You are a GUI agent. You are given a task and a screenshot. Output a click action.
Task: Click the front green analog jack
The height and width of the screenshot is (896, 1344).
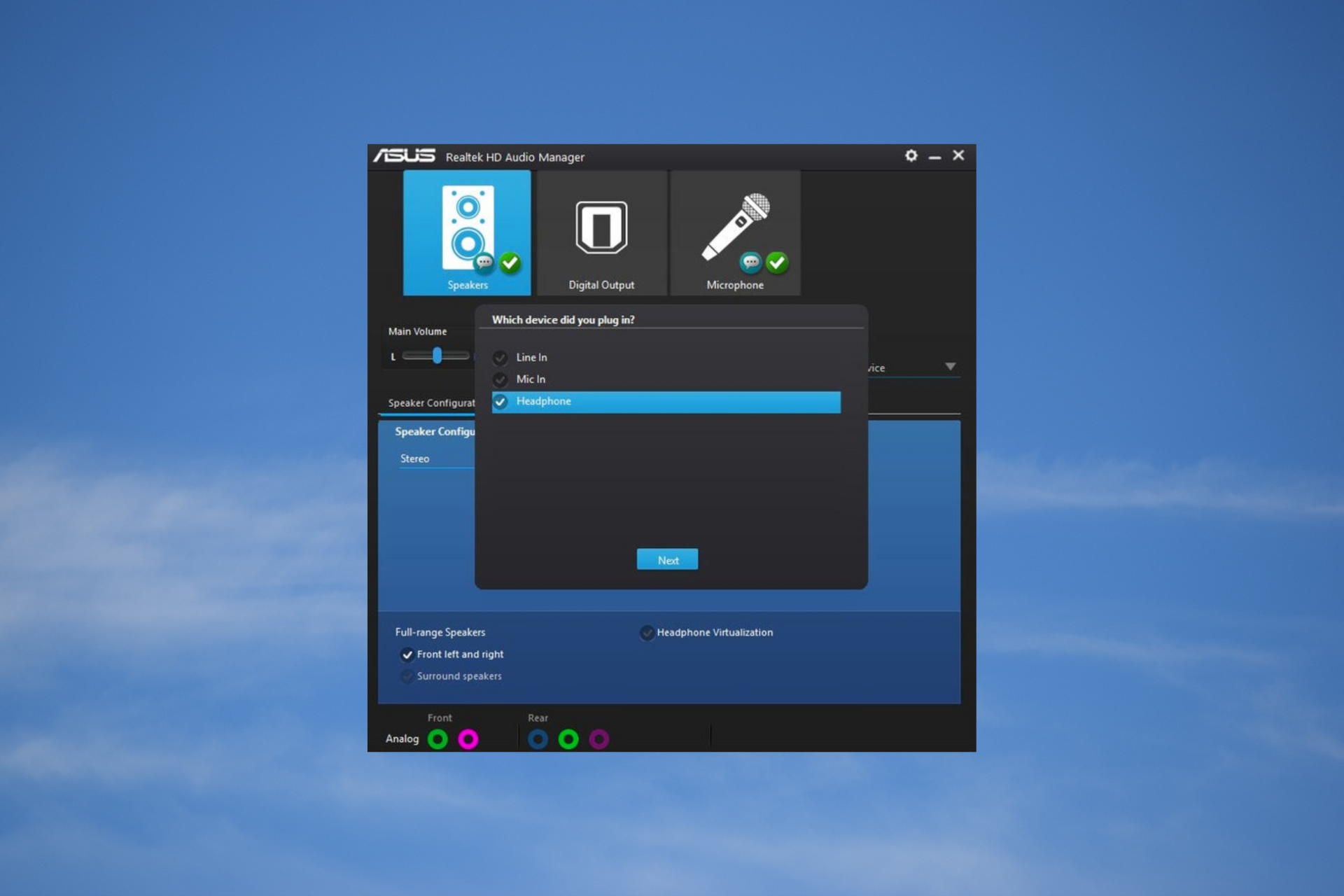(x=437, y=738)
